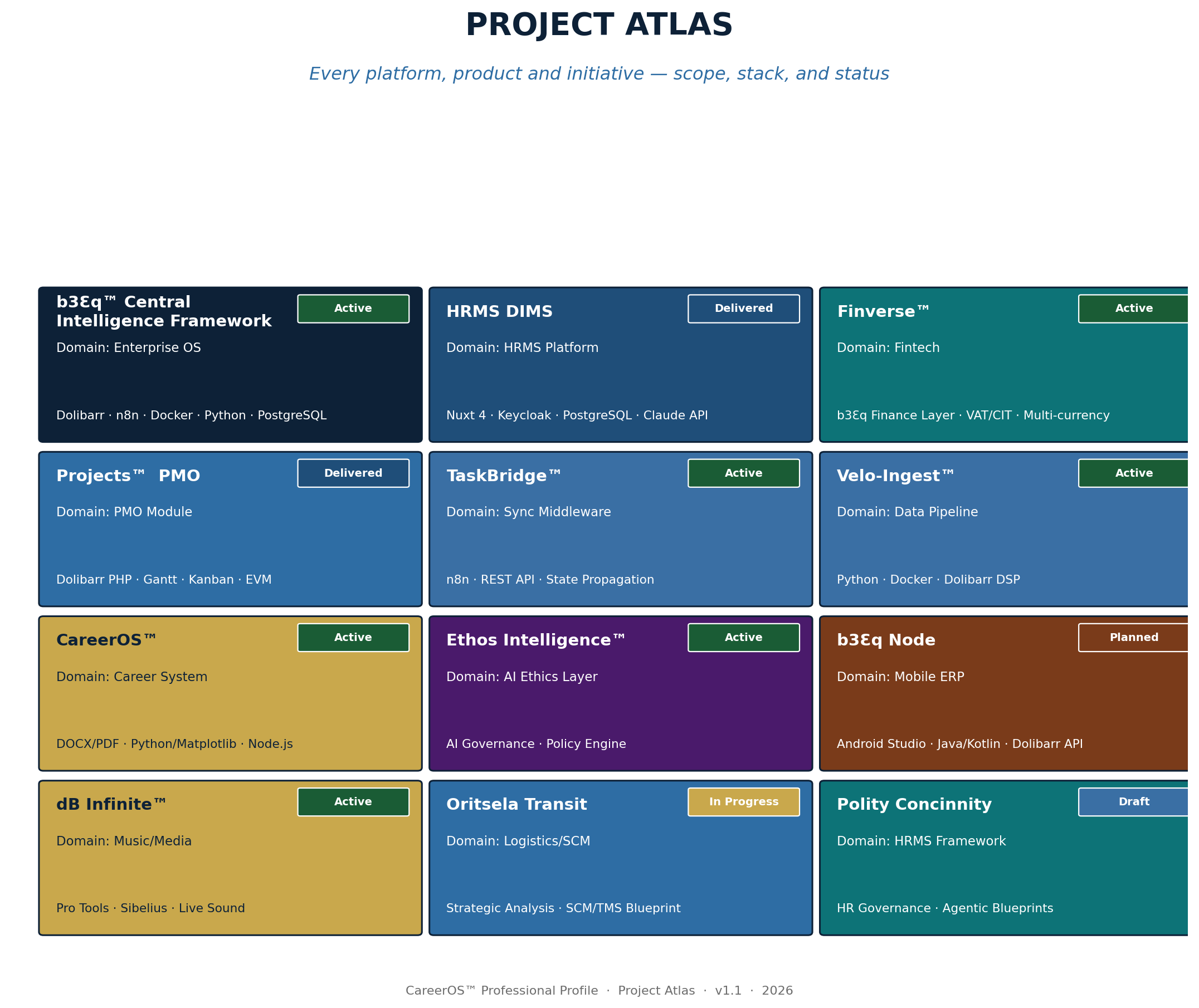The width and height of the screenshot is (1199, 1008).
Task: Select the Ethos Intelligence card title
Action: (x=536, y=640)
